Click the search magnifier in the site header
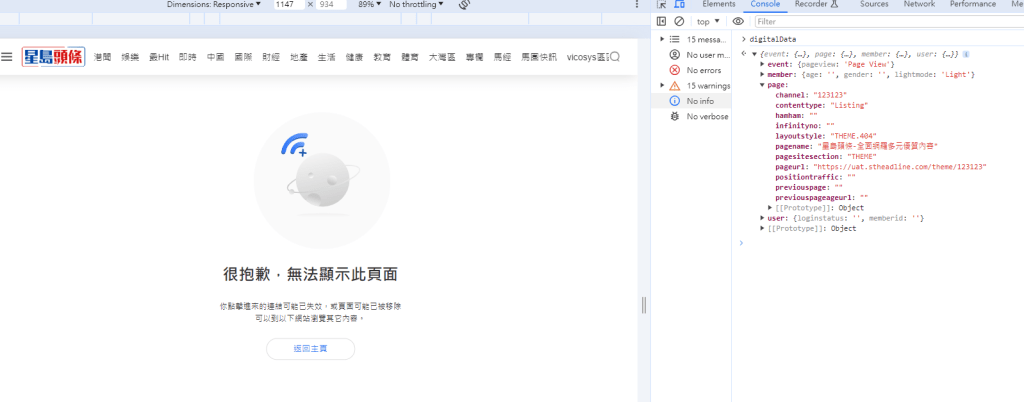 (x=615, y=57)
